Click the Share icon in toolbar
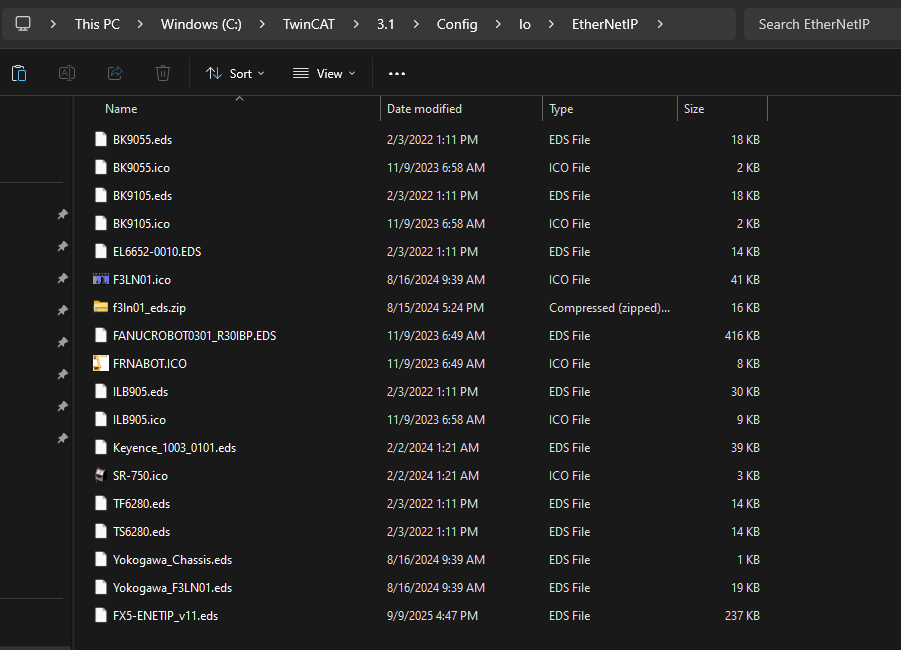 pos(115,73)
